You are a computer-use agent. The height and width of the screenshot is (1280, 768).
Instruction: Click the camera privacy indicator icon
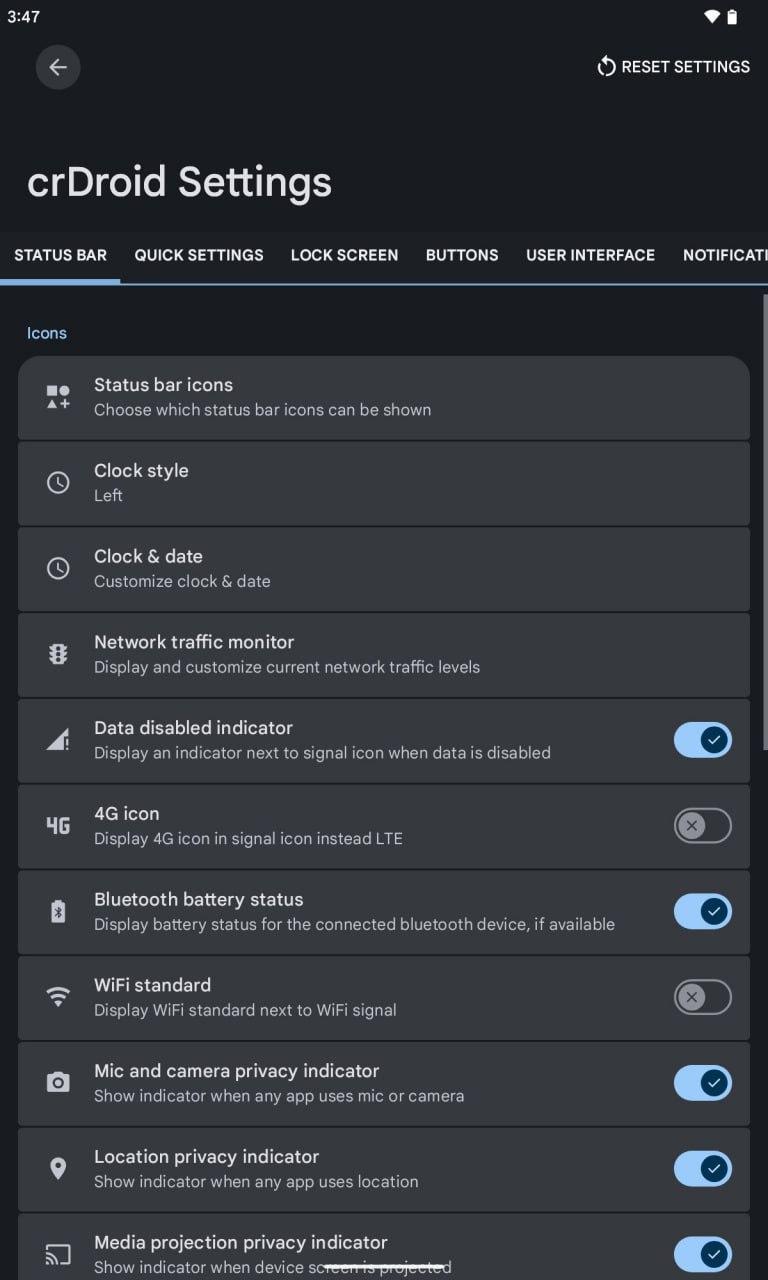pos(58,1083)
